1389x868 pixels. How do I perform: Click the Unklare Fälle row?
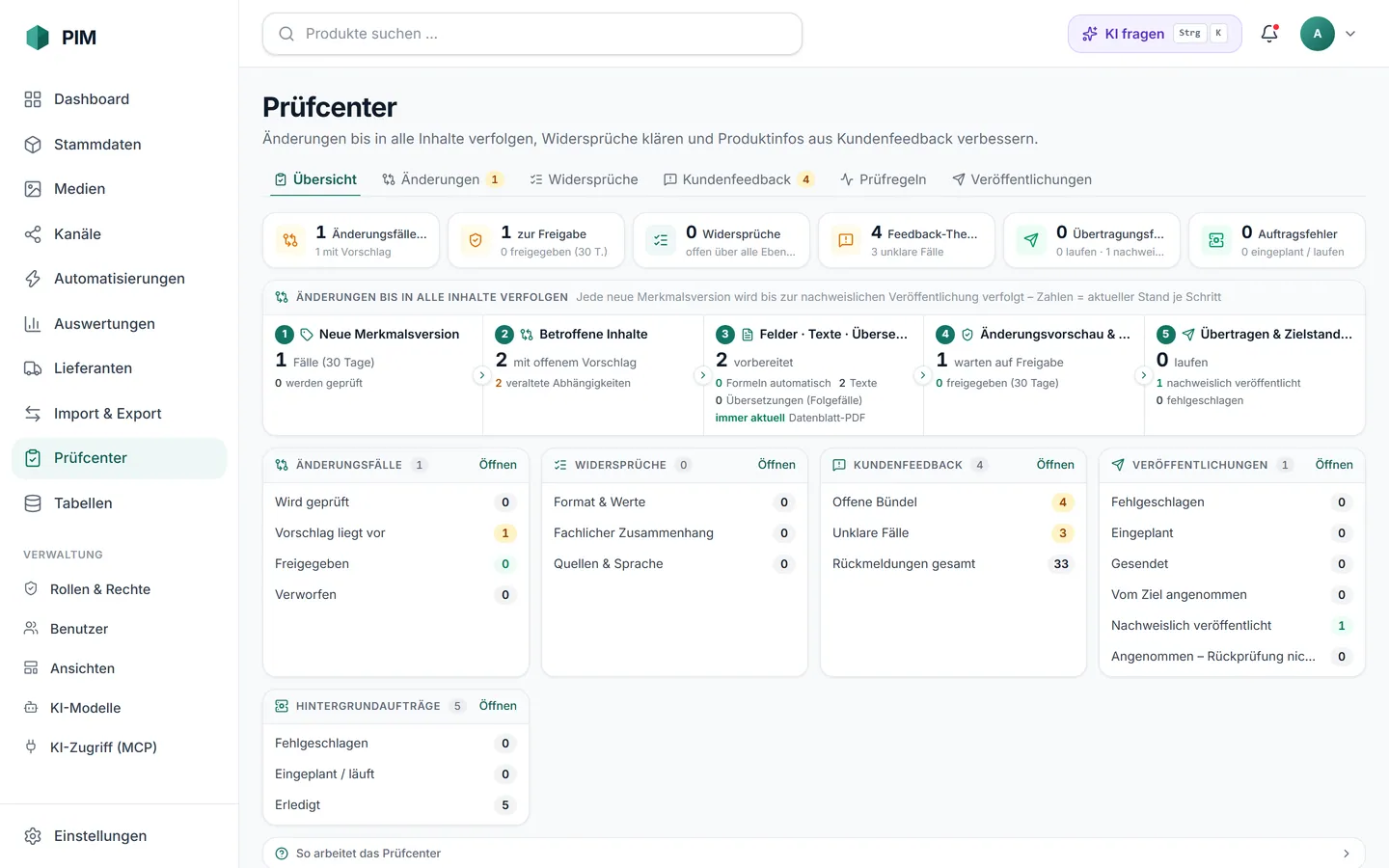(x=953, y=533)
